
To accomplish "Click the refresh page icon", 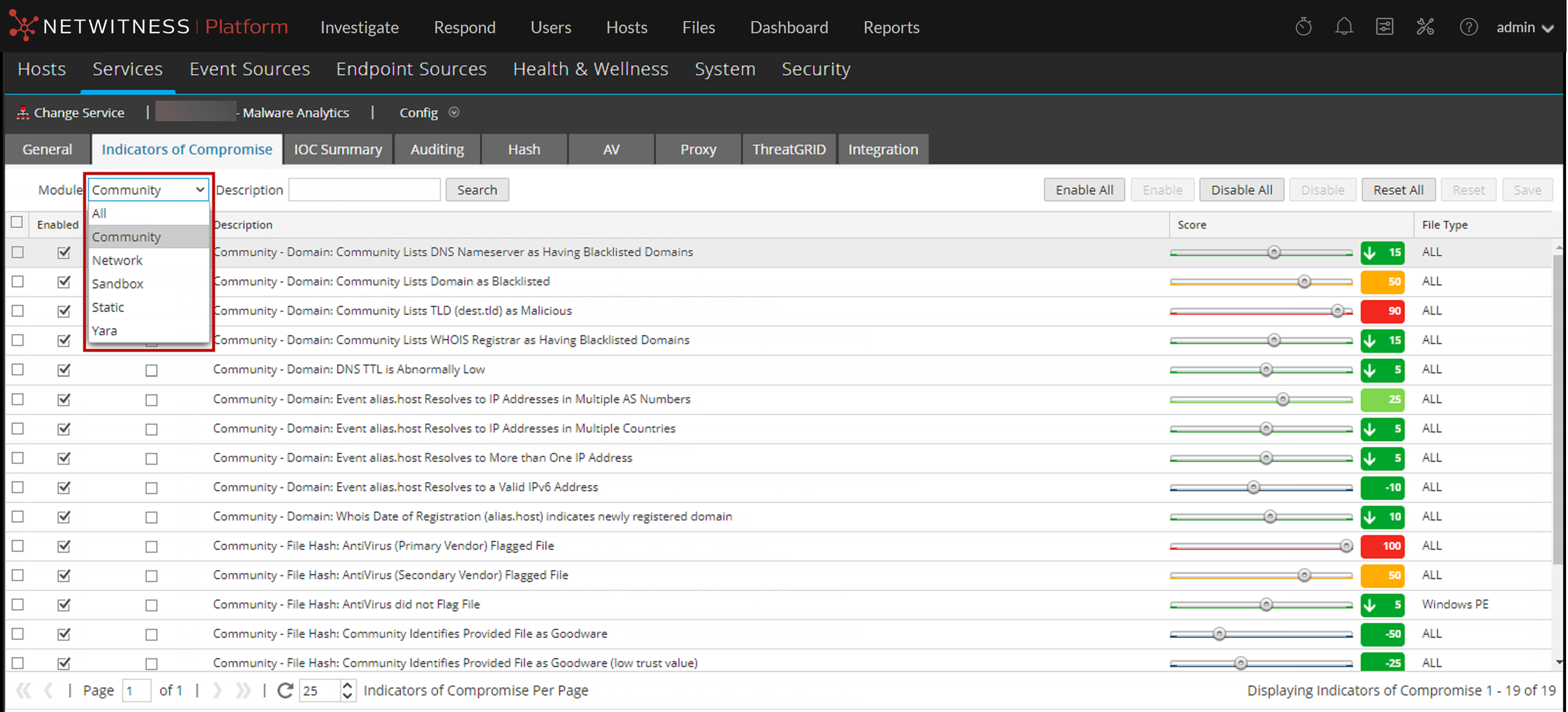I will click(285, 690).
